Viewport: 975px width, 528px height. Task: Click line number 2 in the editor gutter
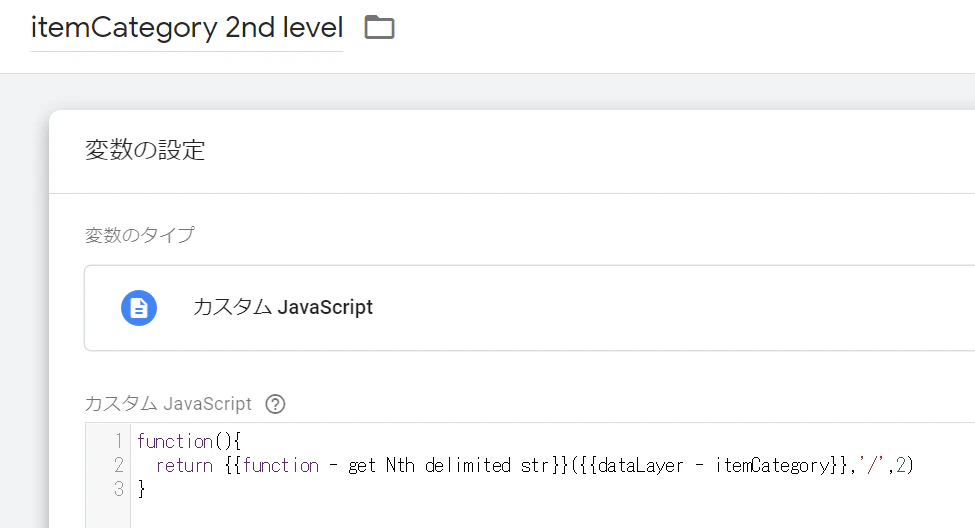(118, 465)
